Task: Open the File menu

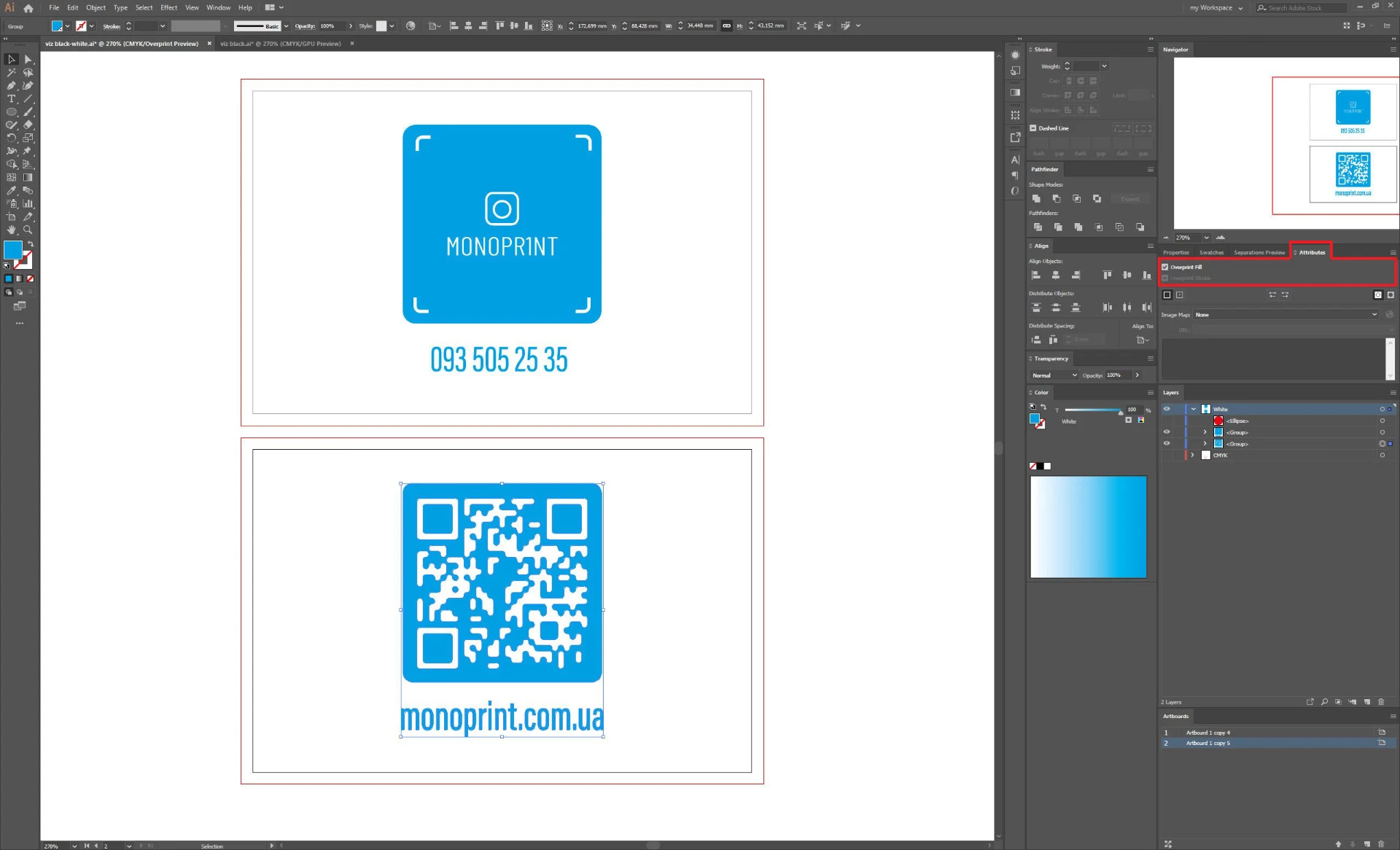Action: 54,8
